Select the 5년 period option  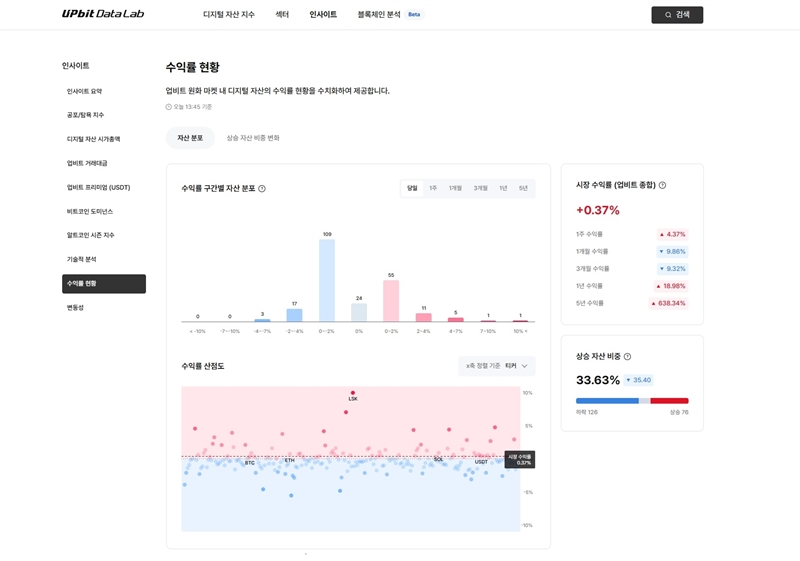pos(523,188)
